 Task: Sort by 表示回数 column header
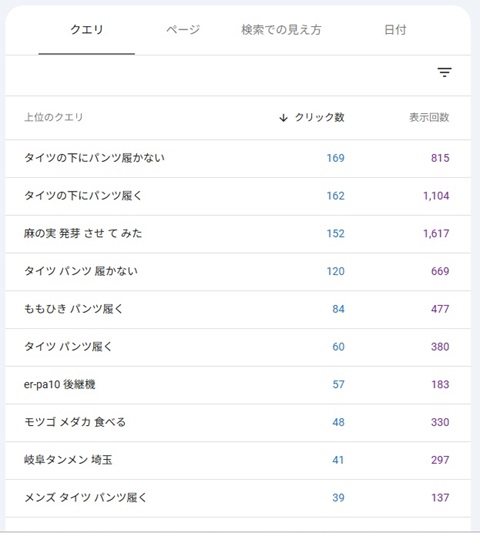(429, 117)
